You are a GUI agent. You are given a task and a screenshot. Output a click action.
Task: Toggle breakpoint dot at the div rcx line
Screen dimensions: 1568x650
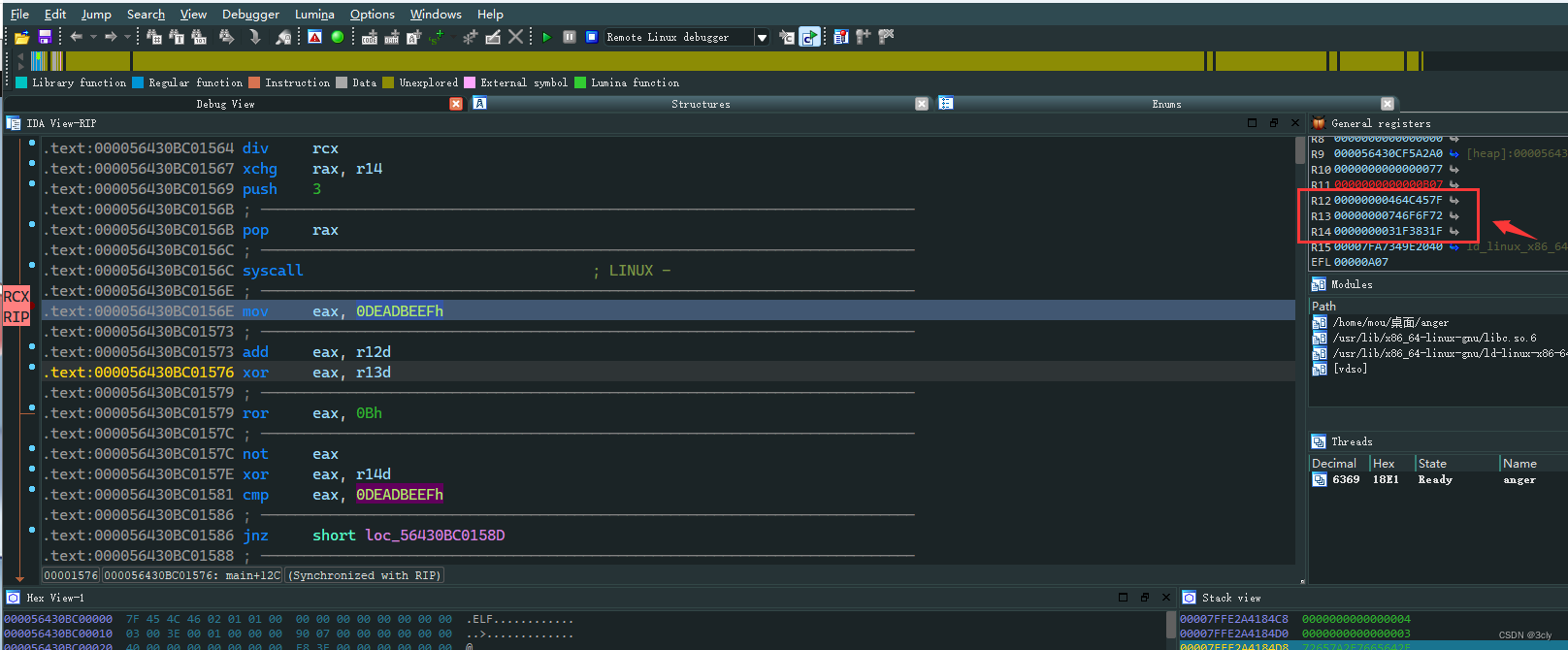[x=32, y=144]
